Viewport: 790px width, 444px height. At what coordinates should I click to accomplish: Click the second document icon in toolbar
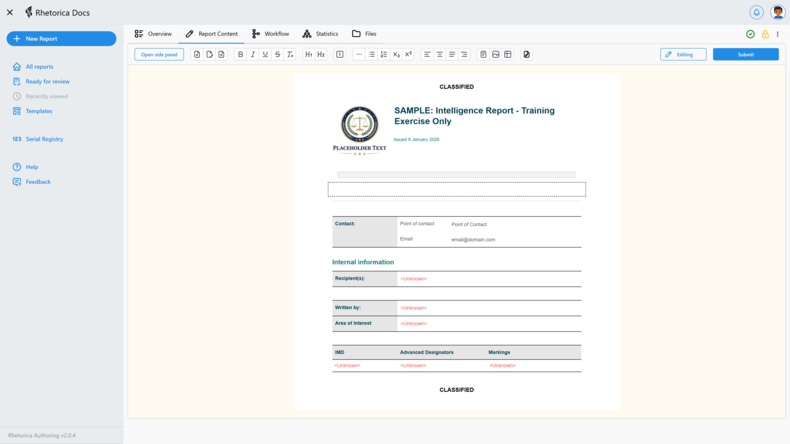[209, 54]
